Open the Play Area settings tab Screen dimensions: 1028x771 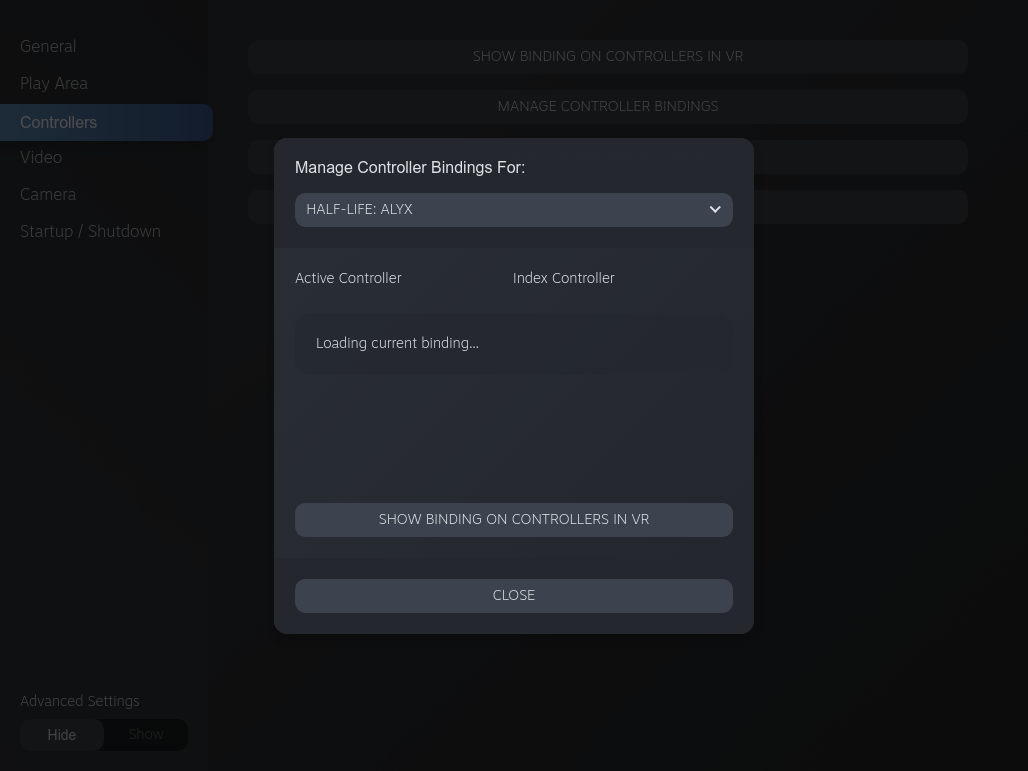(54, 84)
